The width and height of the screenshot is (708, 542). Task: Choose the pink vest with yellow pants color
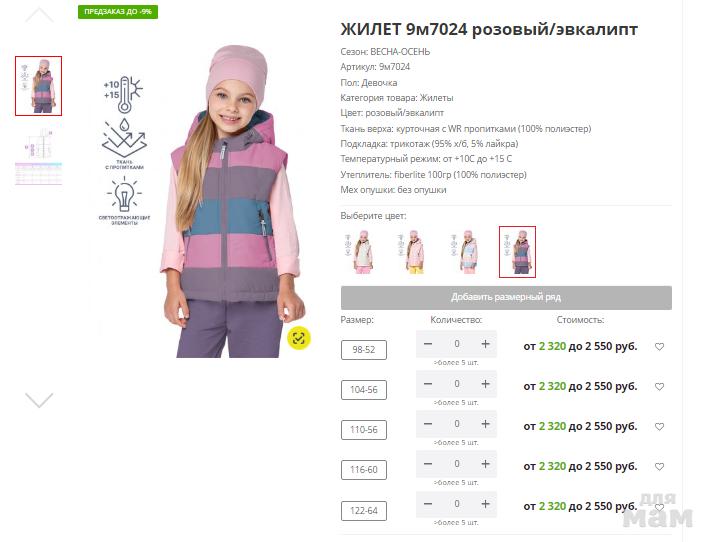(x=412, y=252)
